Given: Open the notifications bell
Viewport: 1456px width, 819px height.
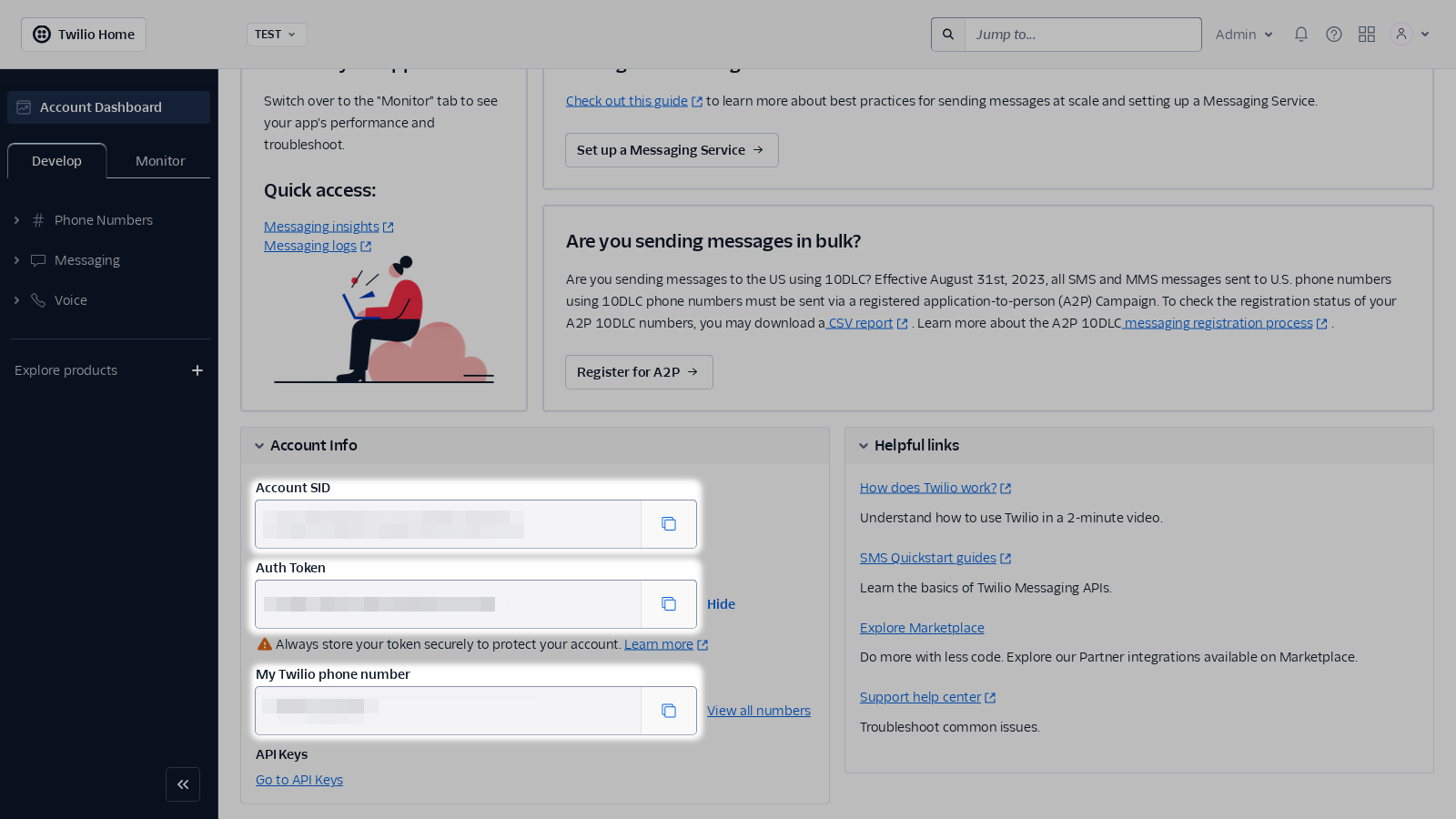Looking at the screenshot, I should pos(1301,35).
